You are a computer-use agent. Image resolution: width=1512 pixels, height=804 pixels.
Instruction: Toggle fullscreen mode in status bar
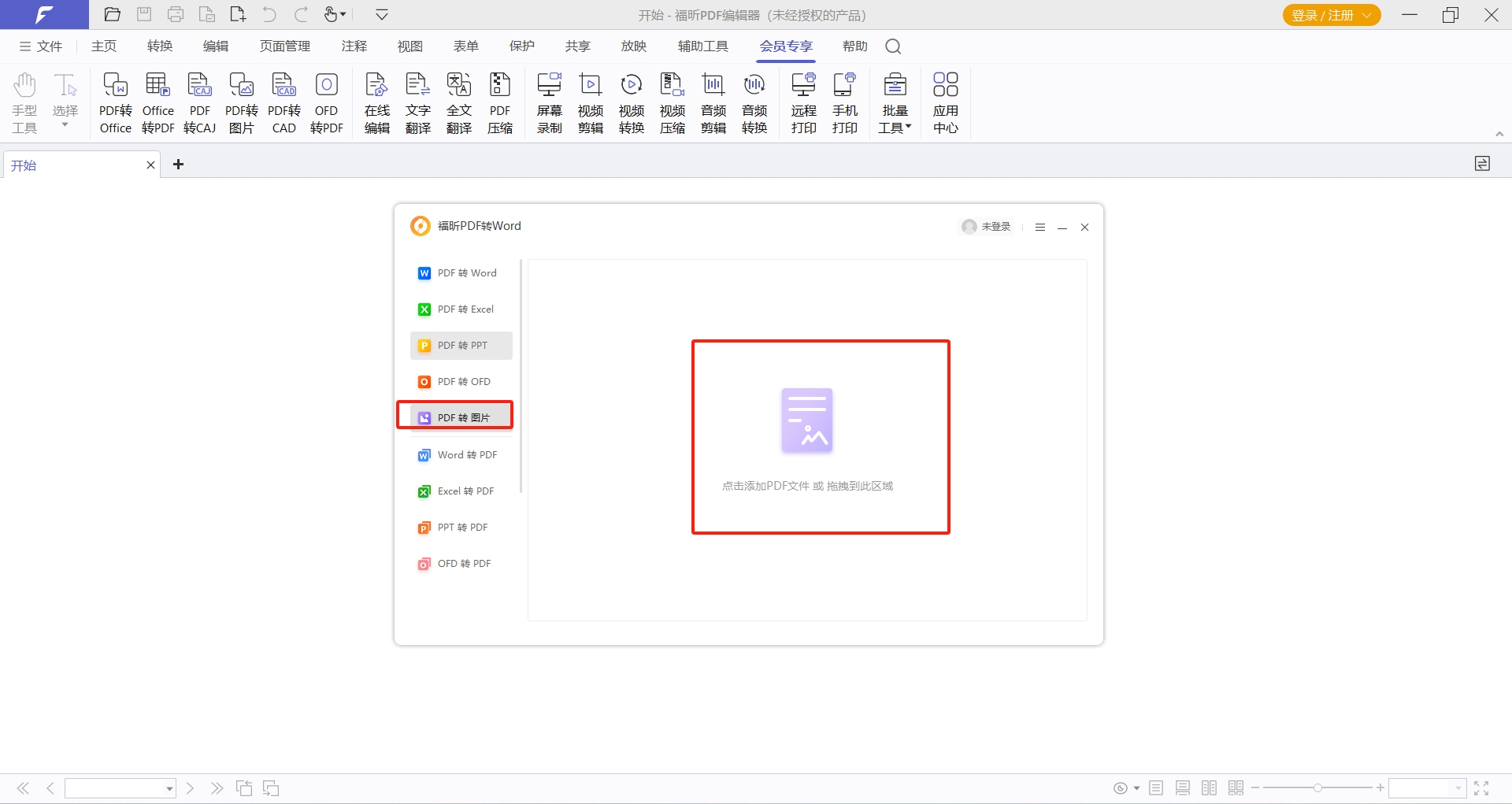click(1481, 788)
